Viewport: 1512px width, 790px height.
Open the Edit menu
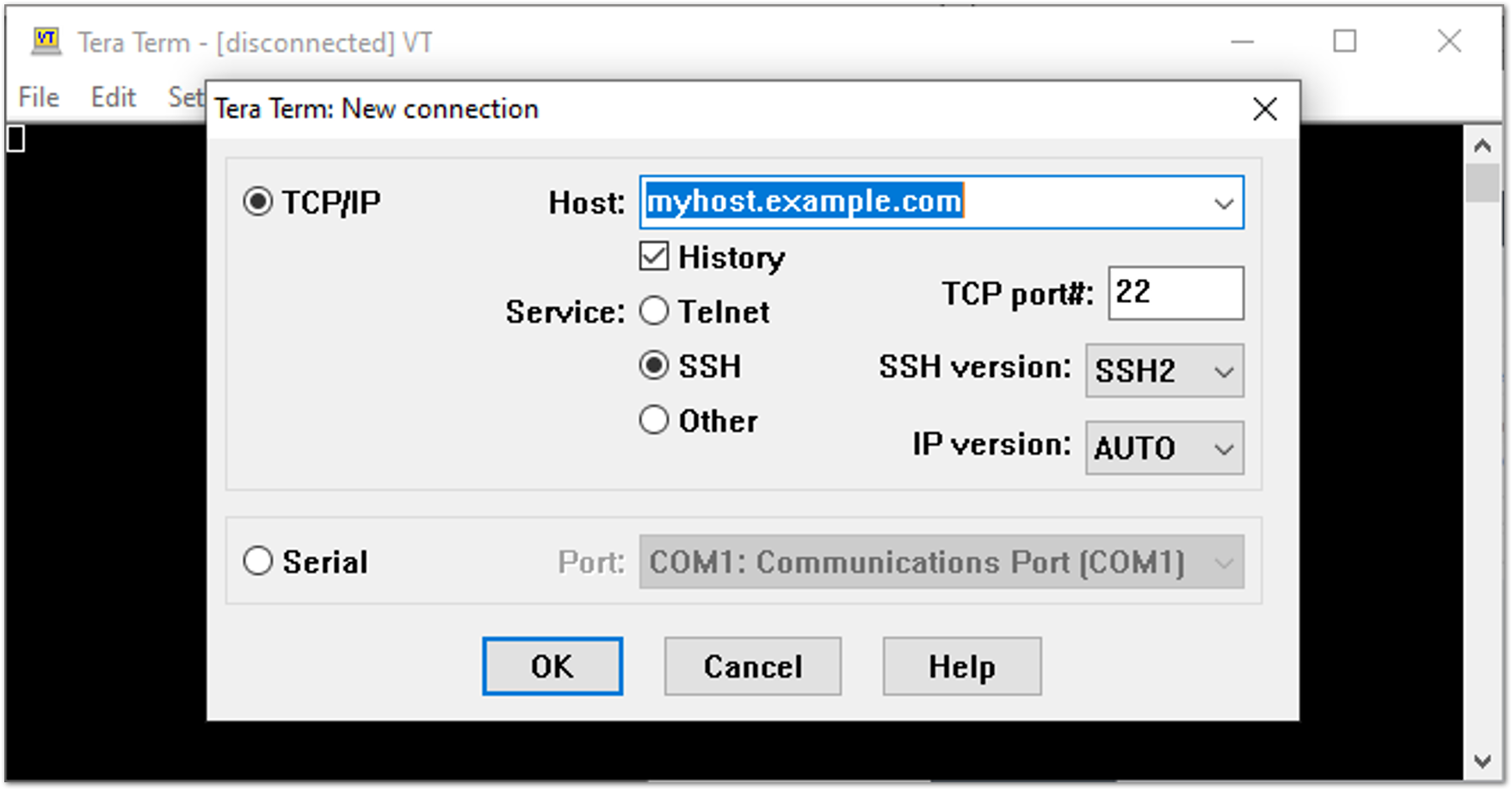coord(114,97)
